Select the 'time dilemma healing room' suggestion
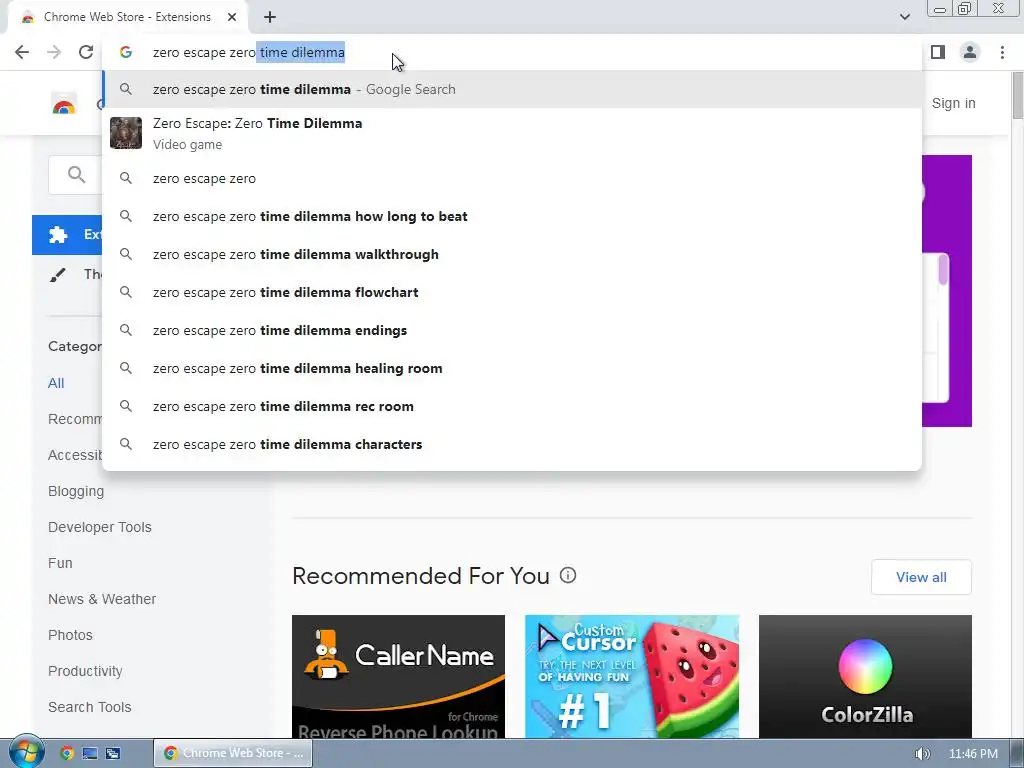The width and height of the screenshot is (1024, 768). [x=512, y=368]
